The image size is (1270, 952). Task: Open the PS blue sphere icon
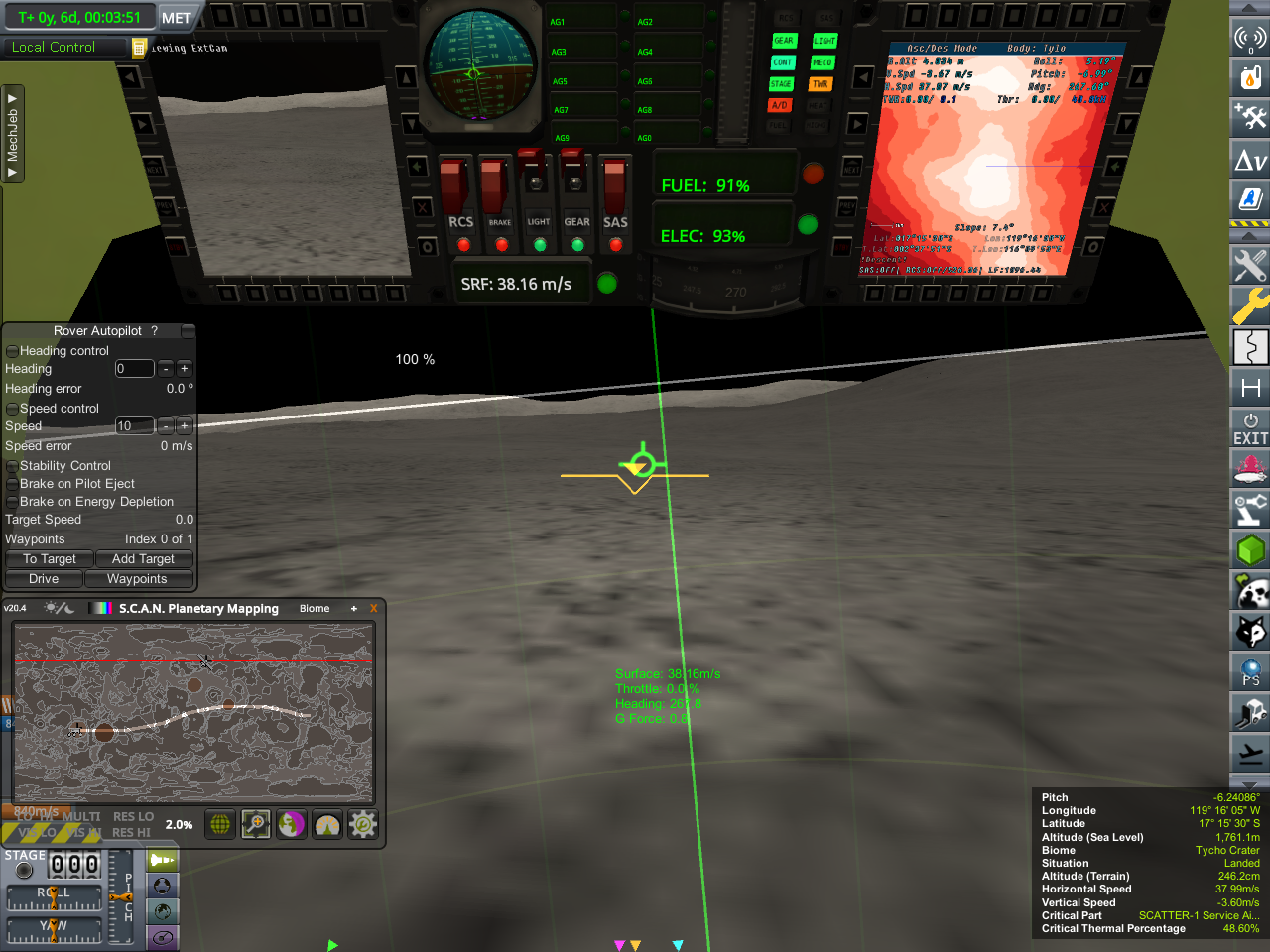coord(1250,672)
